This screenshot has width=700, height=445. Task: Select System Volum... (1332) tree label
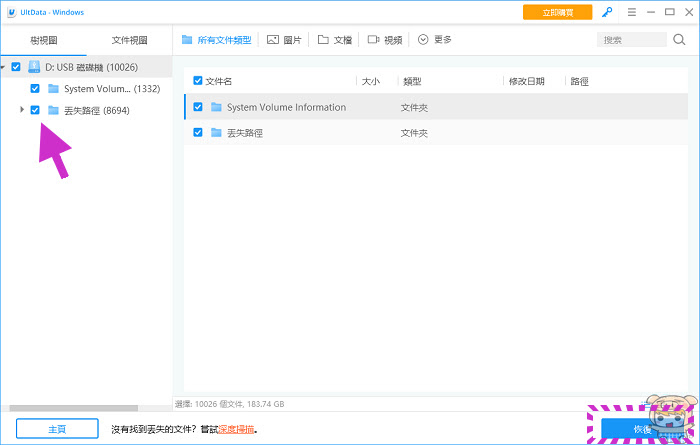[x=112, y=89]
